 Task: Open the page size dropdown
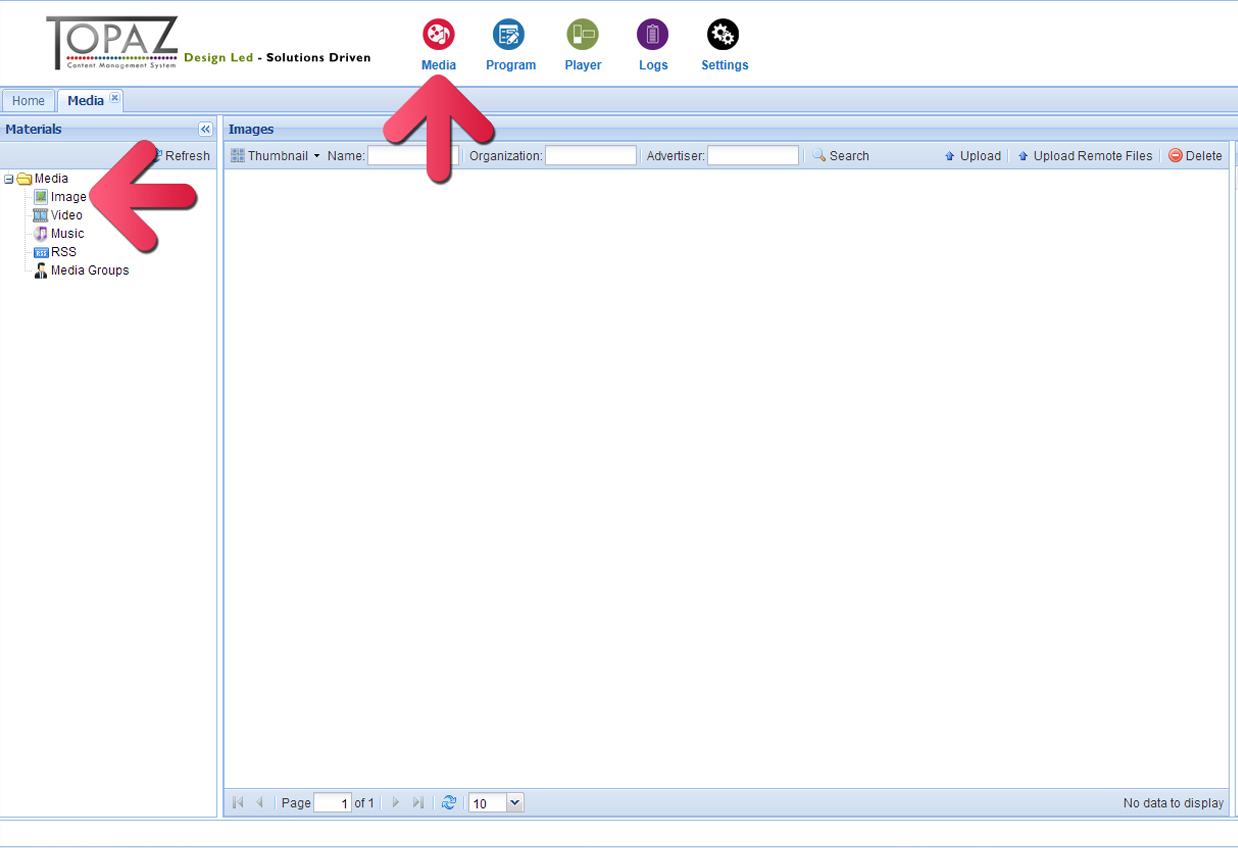(x=515, y=803)
